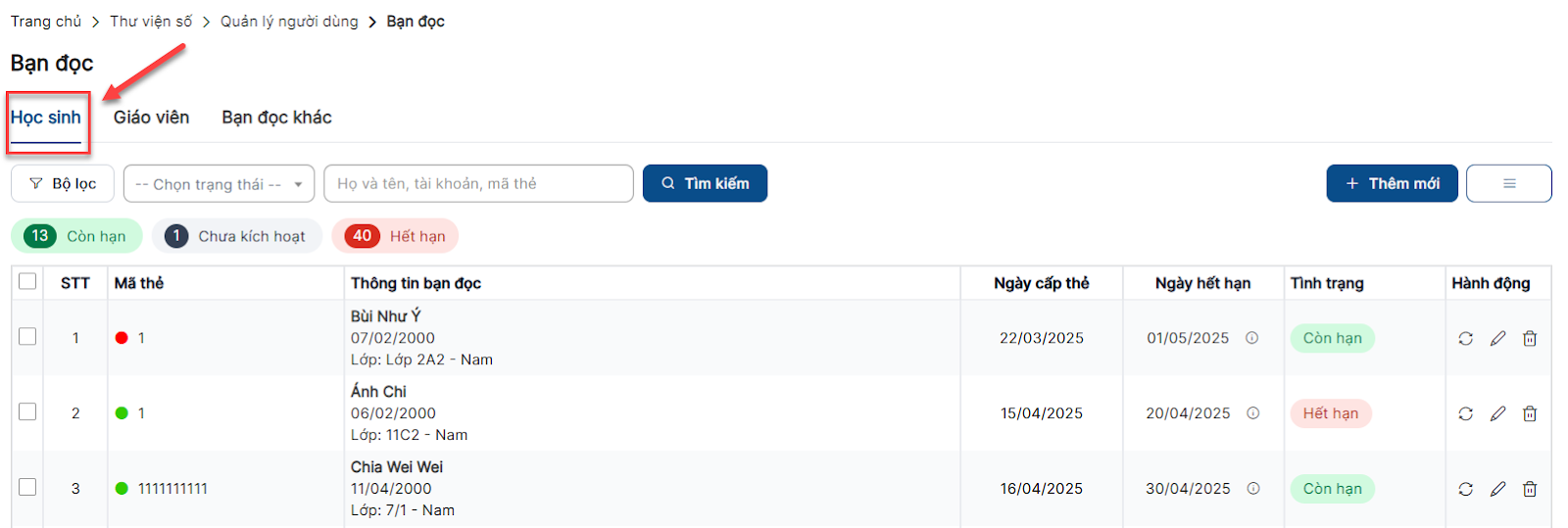Click the red status dot in row 1
This screenshot has width=1568, height=528.
[122, 338]
